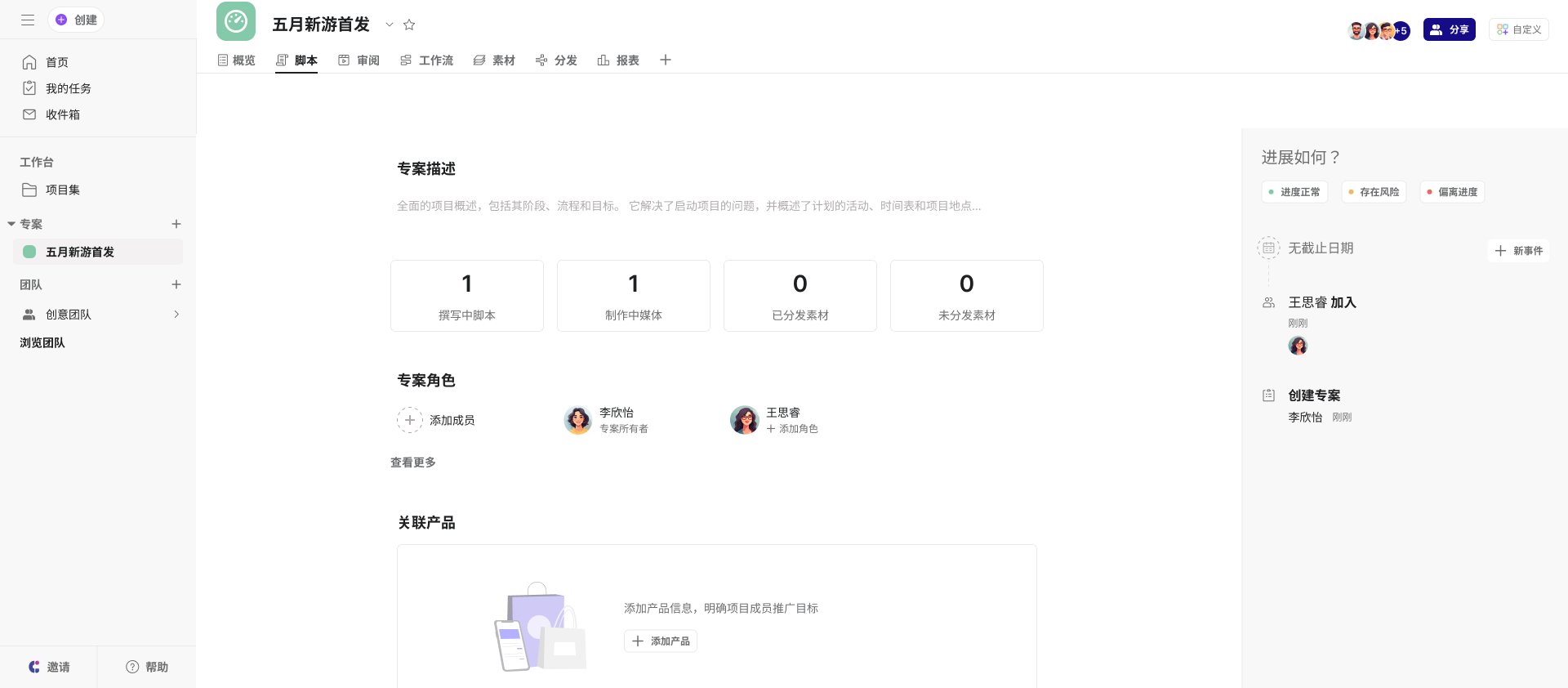The height and width of the screenshot is (688, 1568).
Task: Click the plus icon to add a new tab
Action: 666,60
